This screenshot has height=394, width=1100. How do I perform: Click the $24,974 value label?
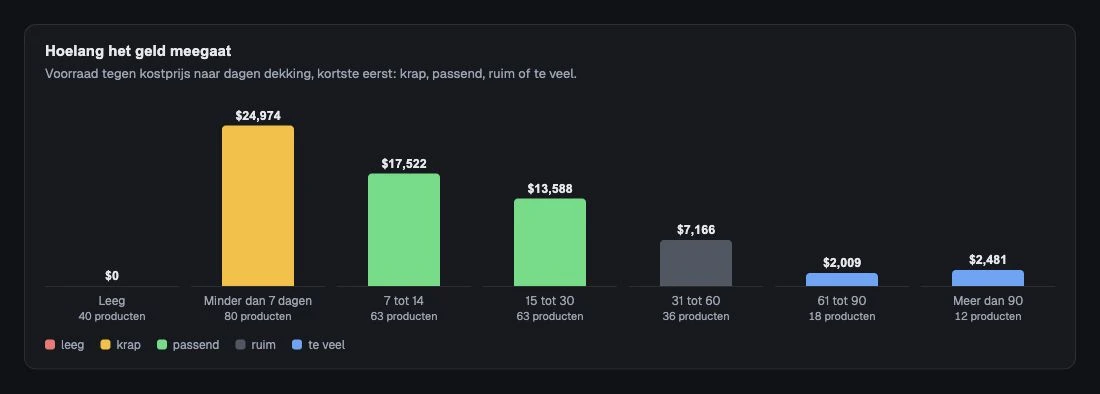click(258, 116)
